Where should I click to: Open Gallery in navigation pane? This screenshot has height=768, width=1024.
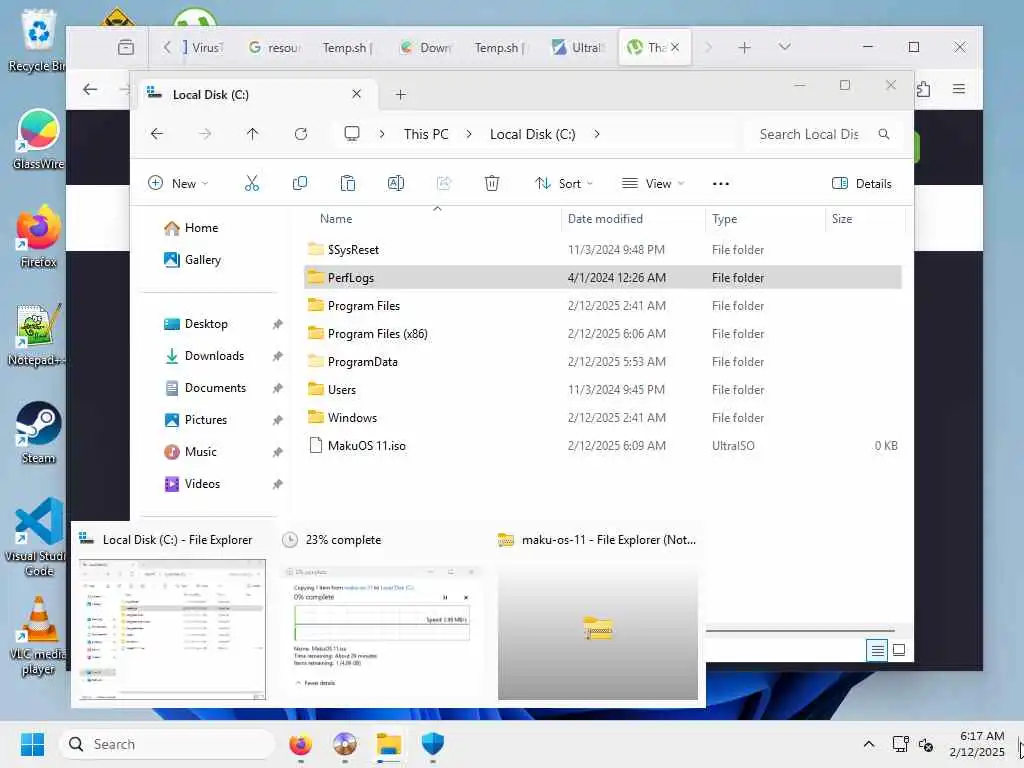[x=202, y=260]
